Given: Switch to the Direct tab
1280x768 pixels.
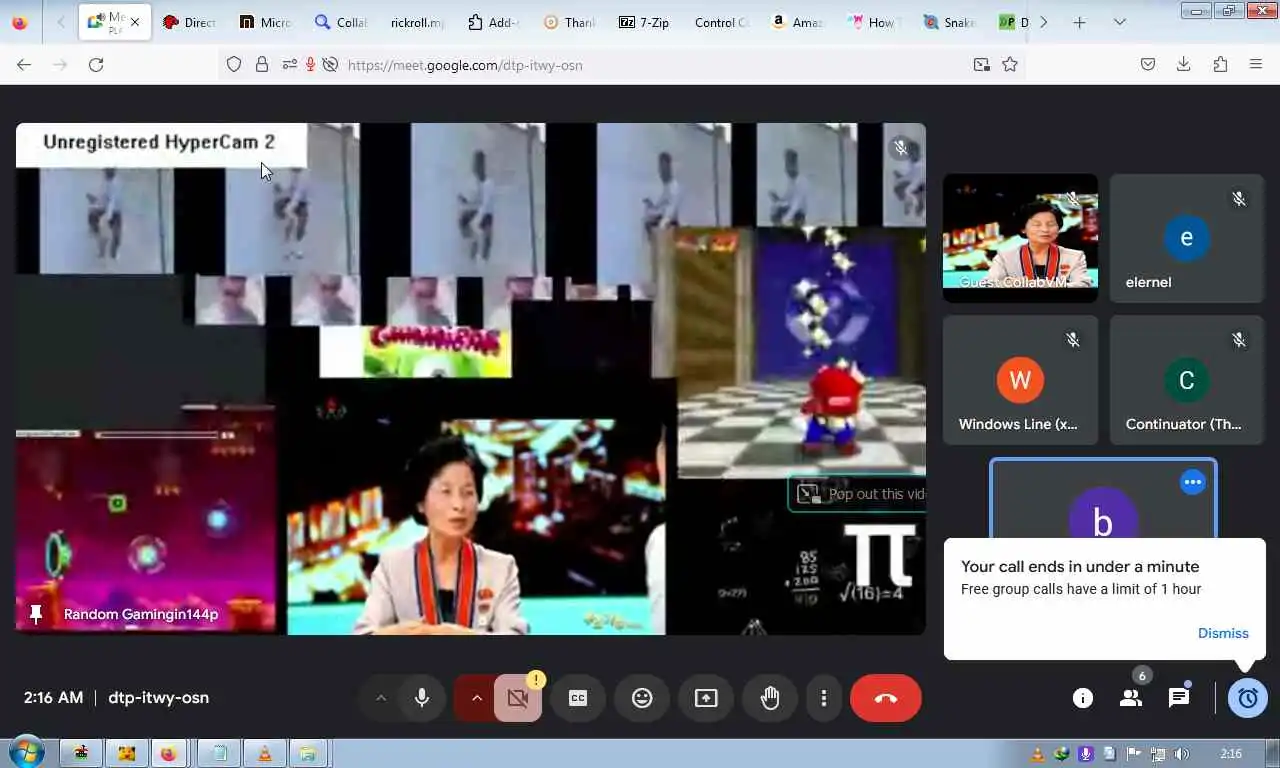Looking at the screenshot, I should [189, 22].
